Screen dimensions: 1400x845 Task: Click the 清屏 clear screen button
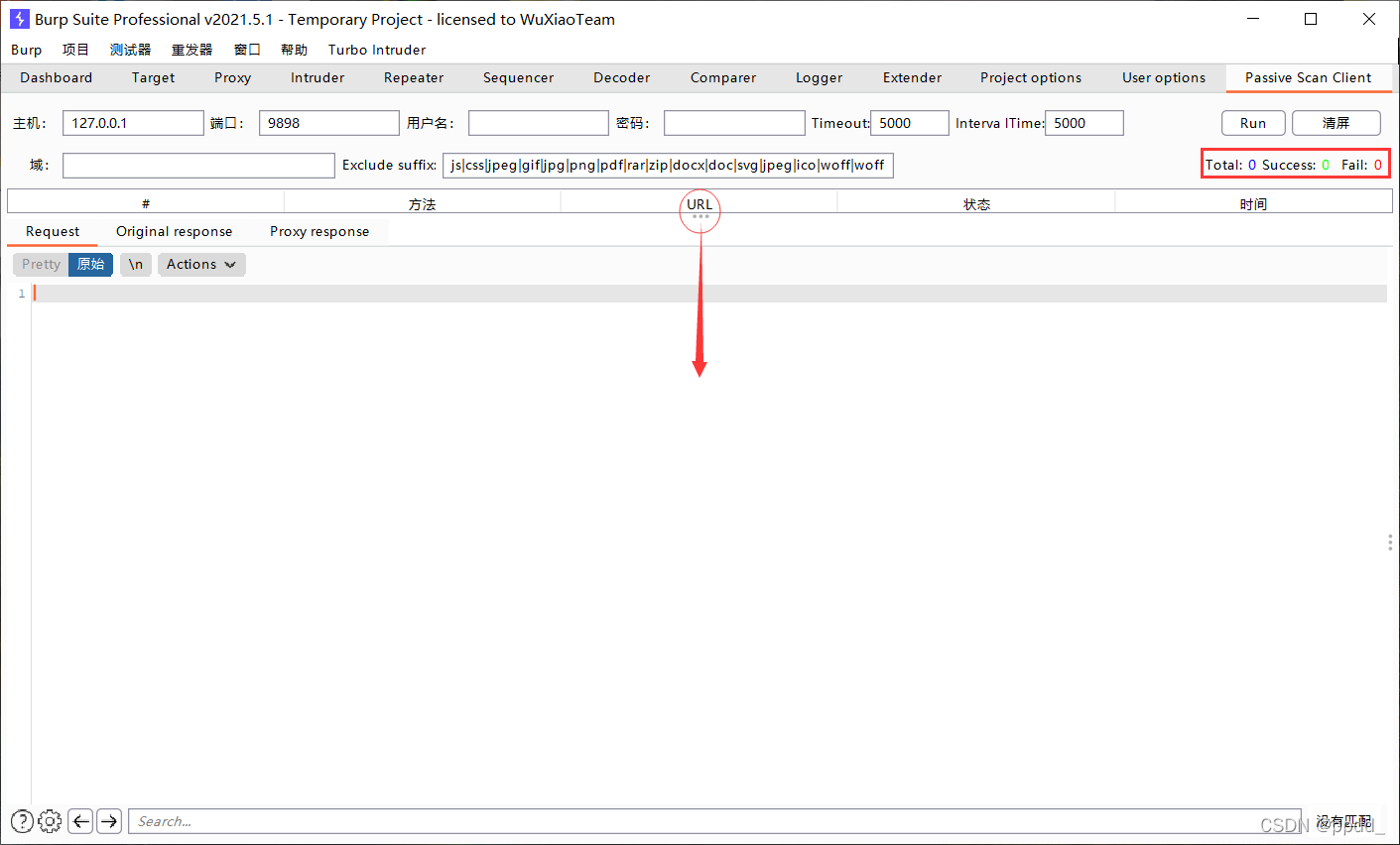point(1336,123)
